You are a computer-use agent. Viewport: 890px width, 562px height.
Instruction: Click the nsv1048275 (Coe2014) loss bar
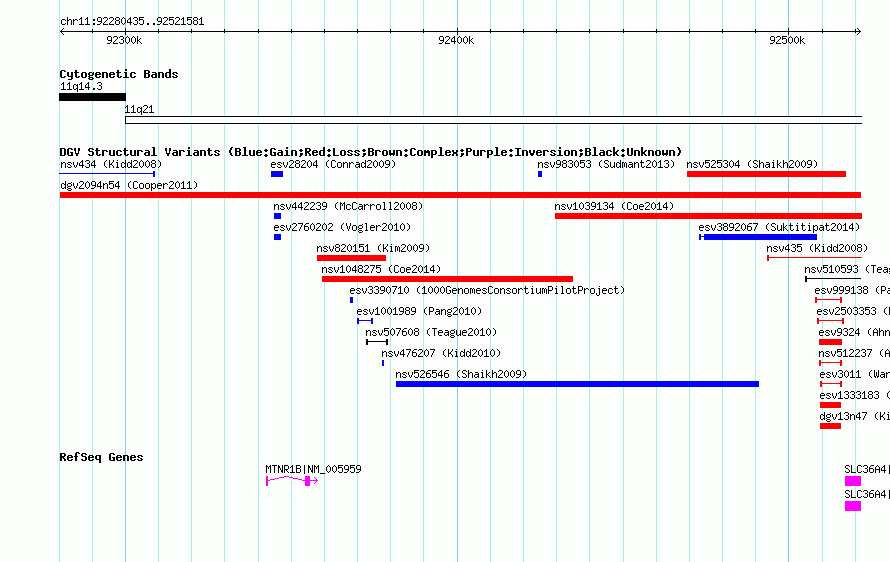447,279
